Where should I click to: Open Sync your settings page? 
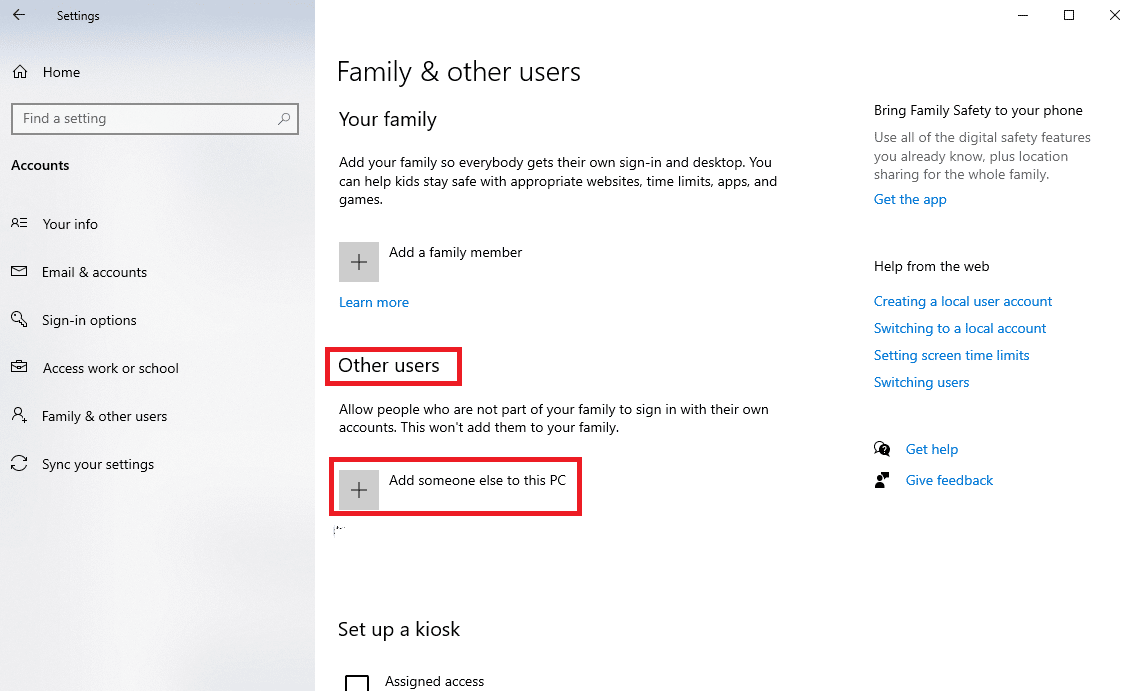(98, 465)
